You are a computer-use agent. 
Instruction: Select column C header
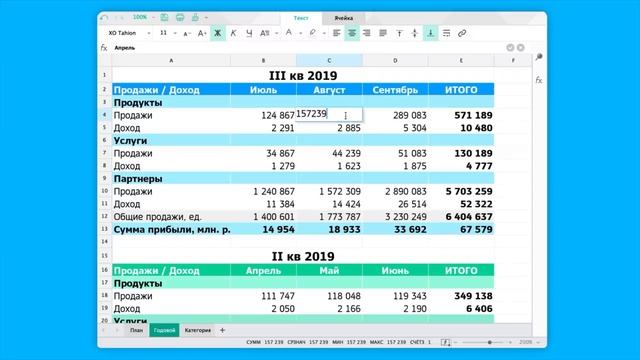tap(329, 60)
